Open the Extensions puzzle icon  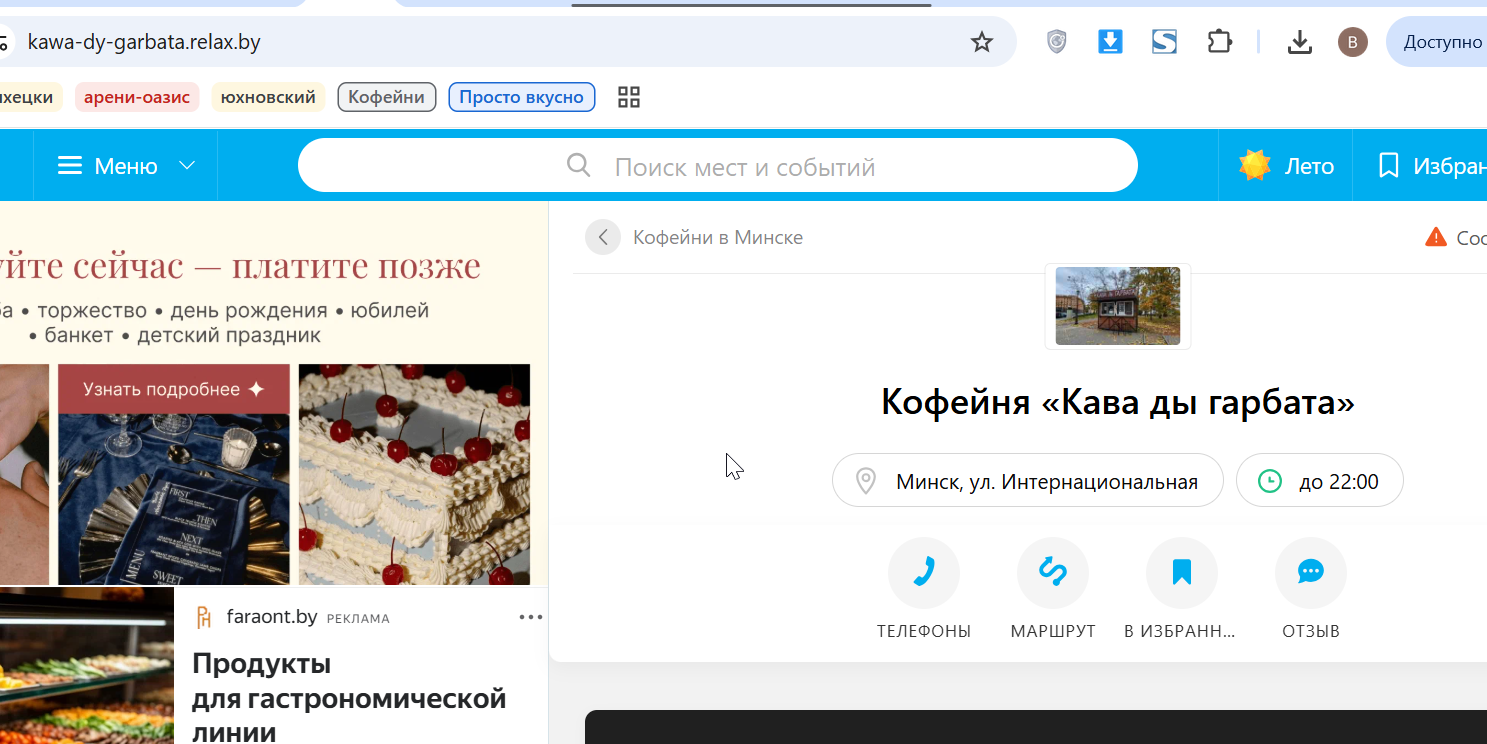pyautogui.click(x=1219, y=42)
